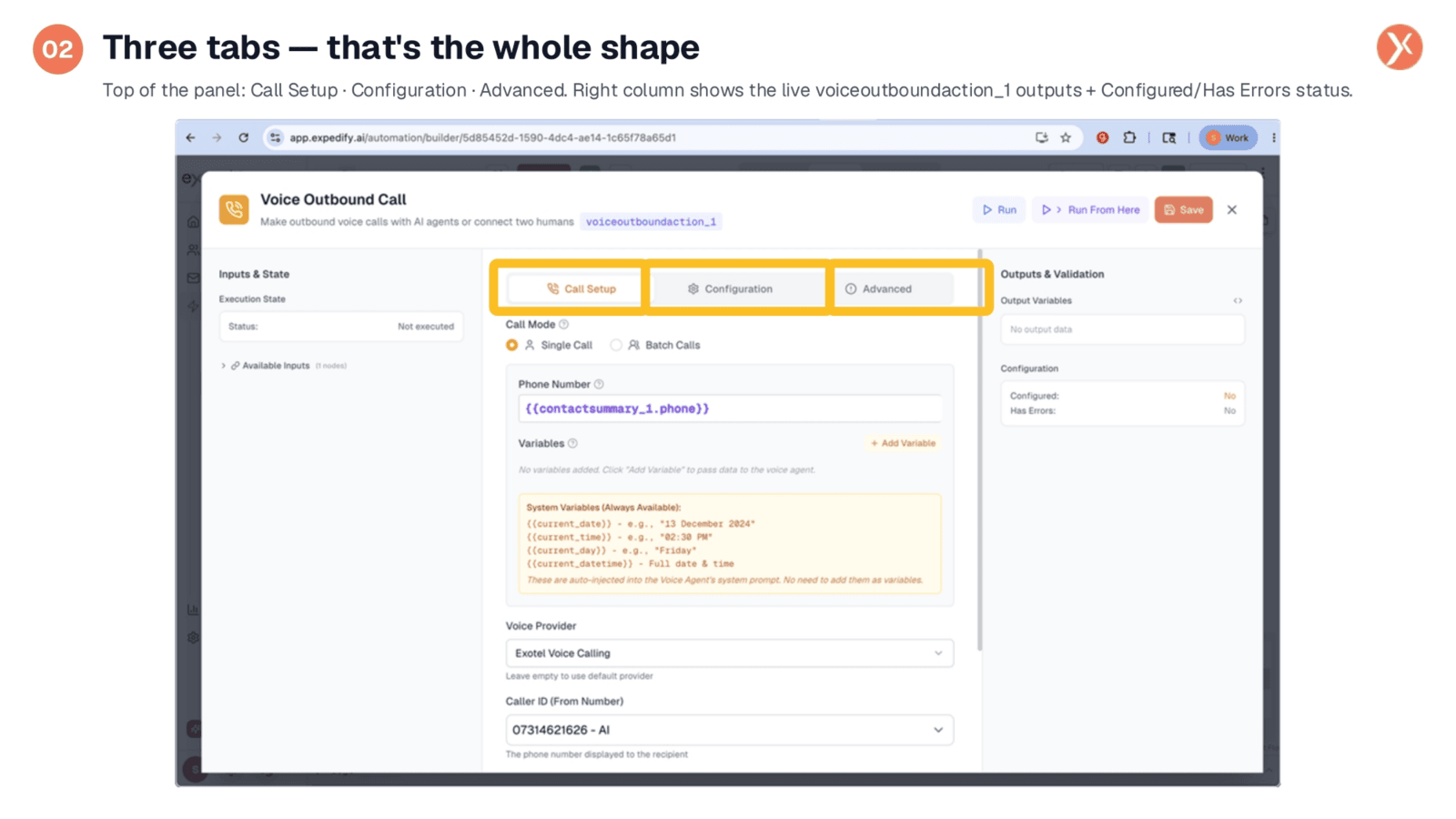Open the Caller ID From Number dropdown
This screenshot has width=1456, height=819.
[730, 730]
